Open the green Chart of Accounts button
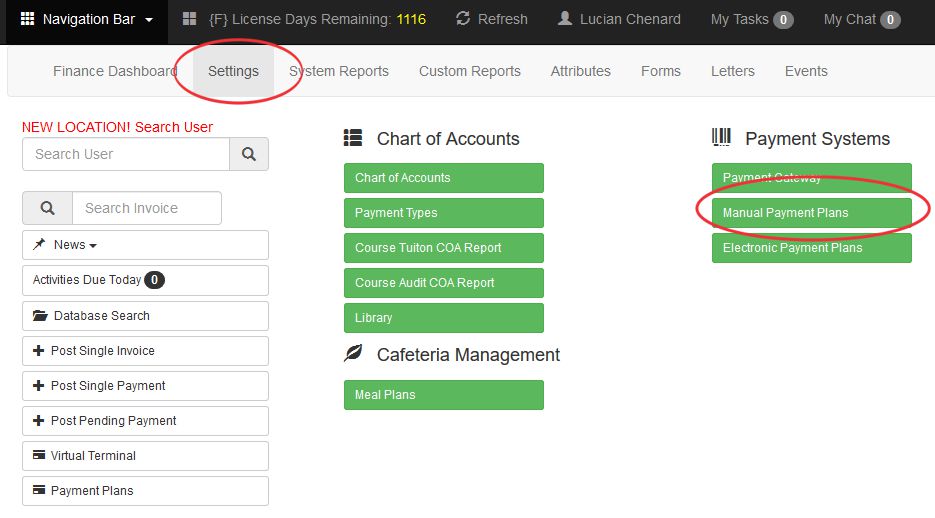Viewport: 935px width, 518px height. [x=444, y=178]
